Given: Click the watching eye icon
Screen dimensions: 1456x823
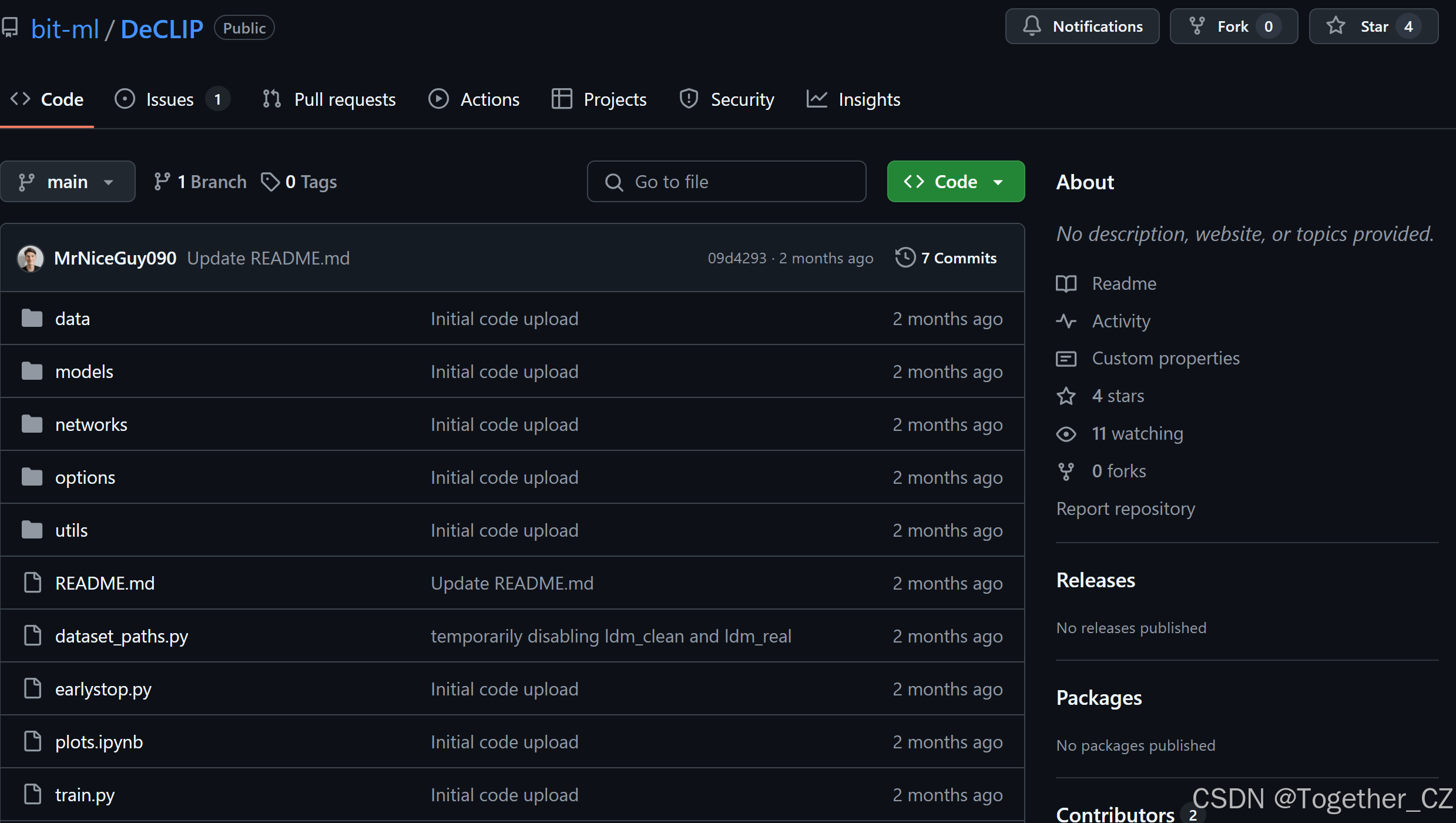Looking at the screenshot, I should (x=1066, y=434).
